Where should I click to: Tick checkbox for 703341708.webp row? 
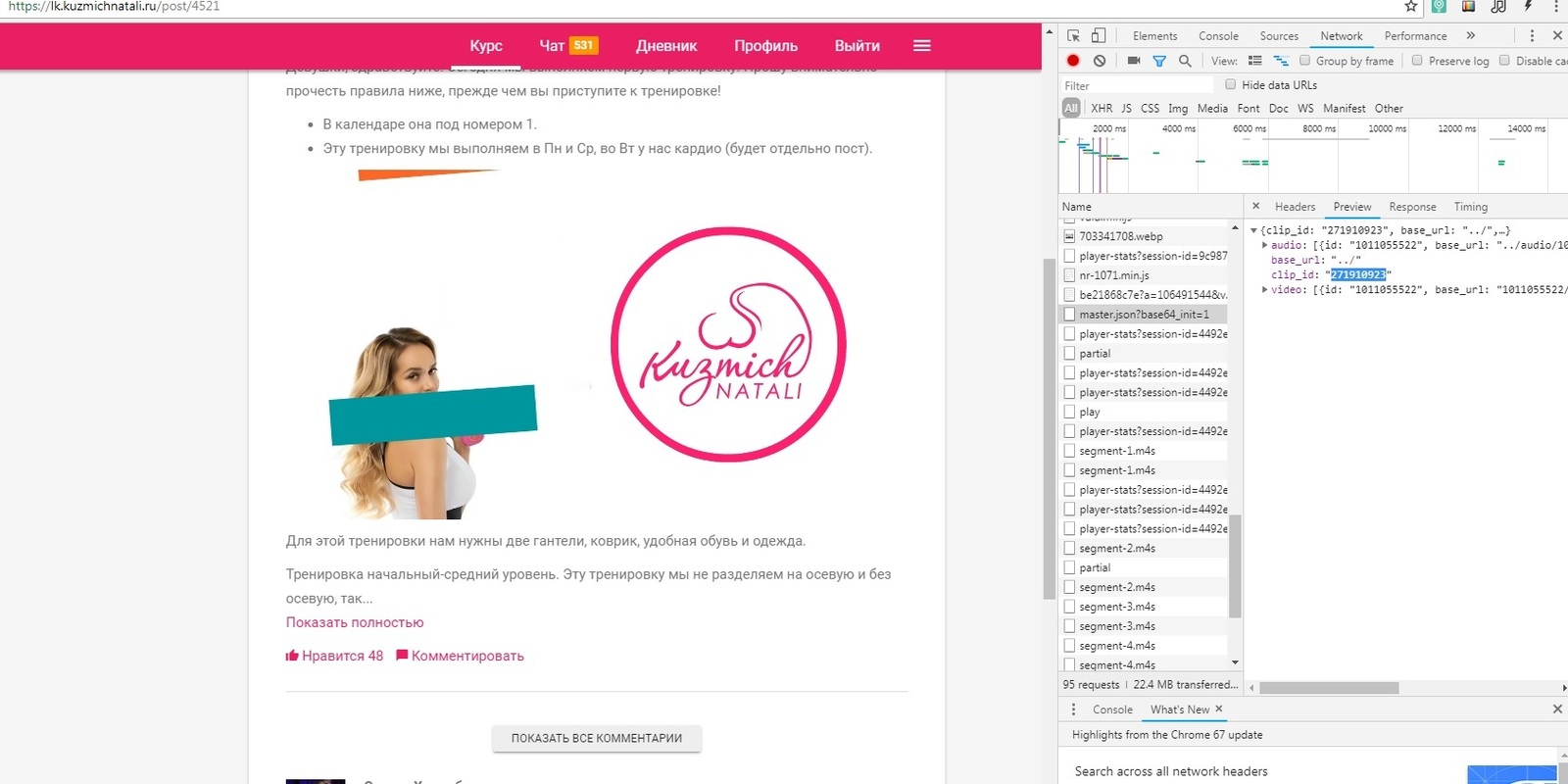[x=1069, y=236]
